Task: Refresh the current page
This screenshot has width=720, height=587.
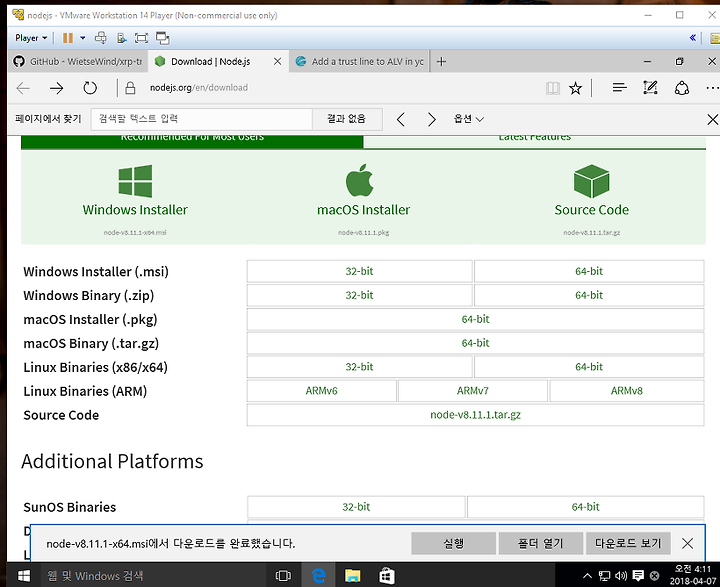Action: (90, 88)
